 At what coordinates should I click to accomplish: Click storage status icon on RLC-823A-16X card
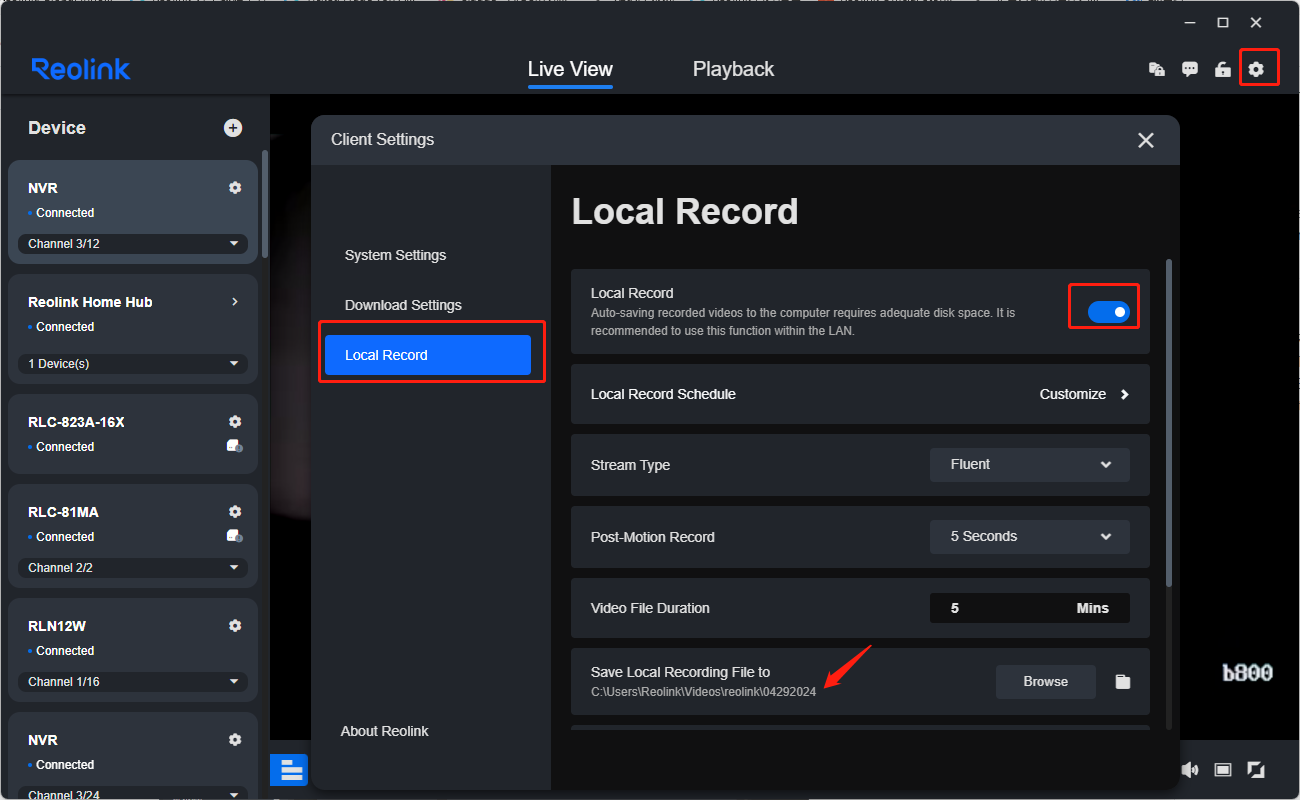coord(235,446)
